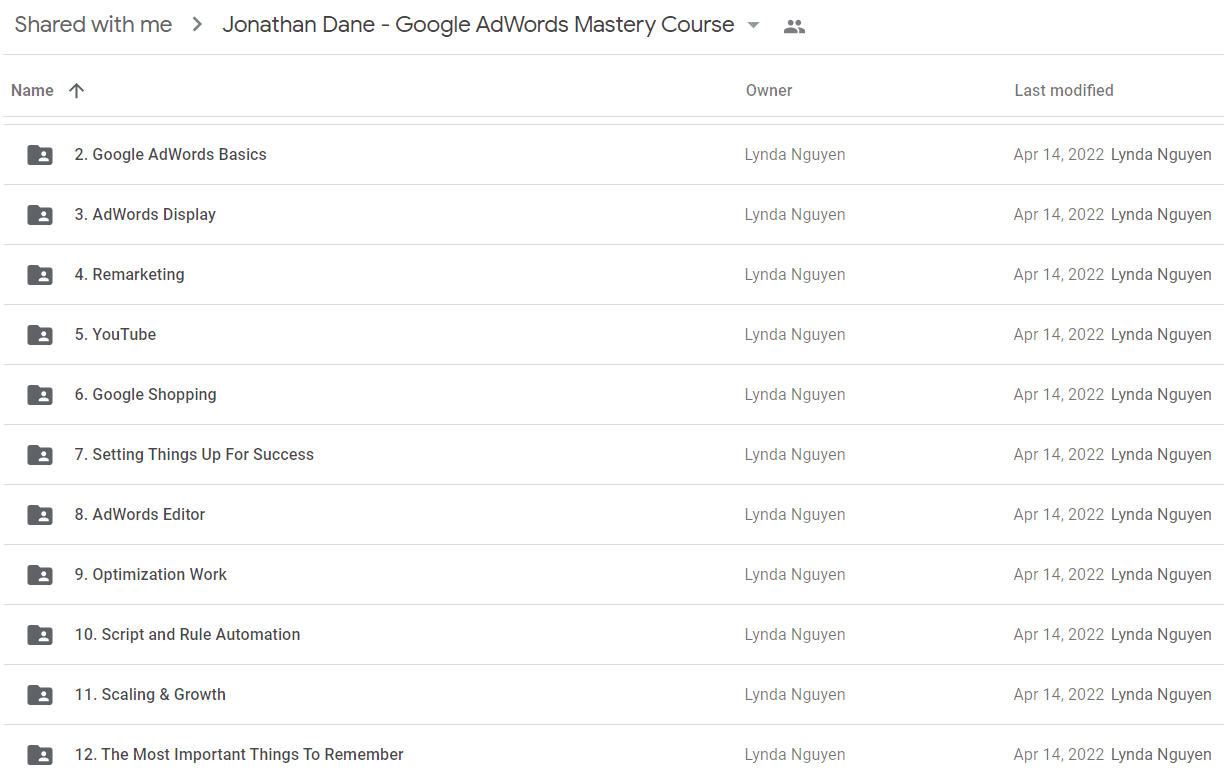Click Apr 14, 2022 date in YouTube row

[1059, 334]
